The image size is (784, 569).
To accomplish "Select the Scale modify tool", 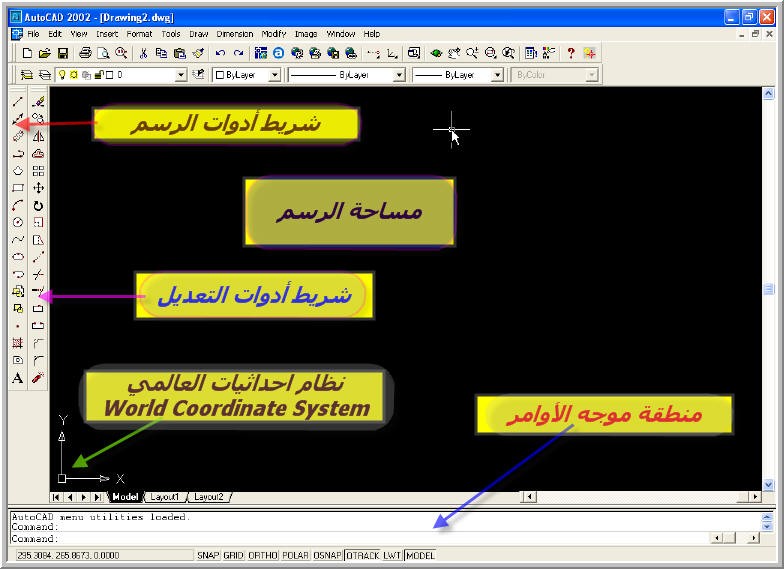I will [38, 222].
